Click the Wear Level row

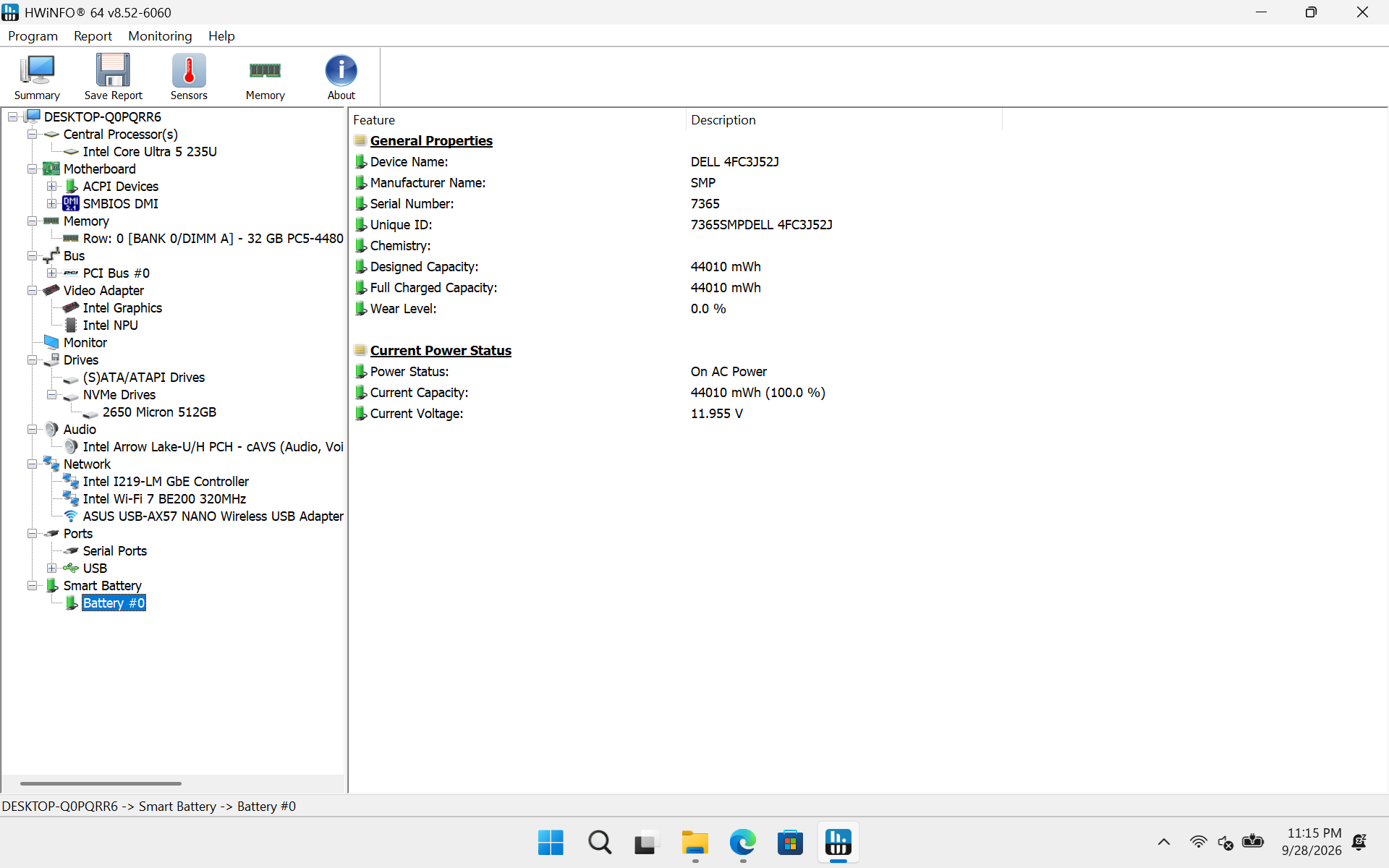pyautogui.click(x=676, y=308)
